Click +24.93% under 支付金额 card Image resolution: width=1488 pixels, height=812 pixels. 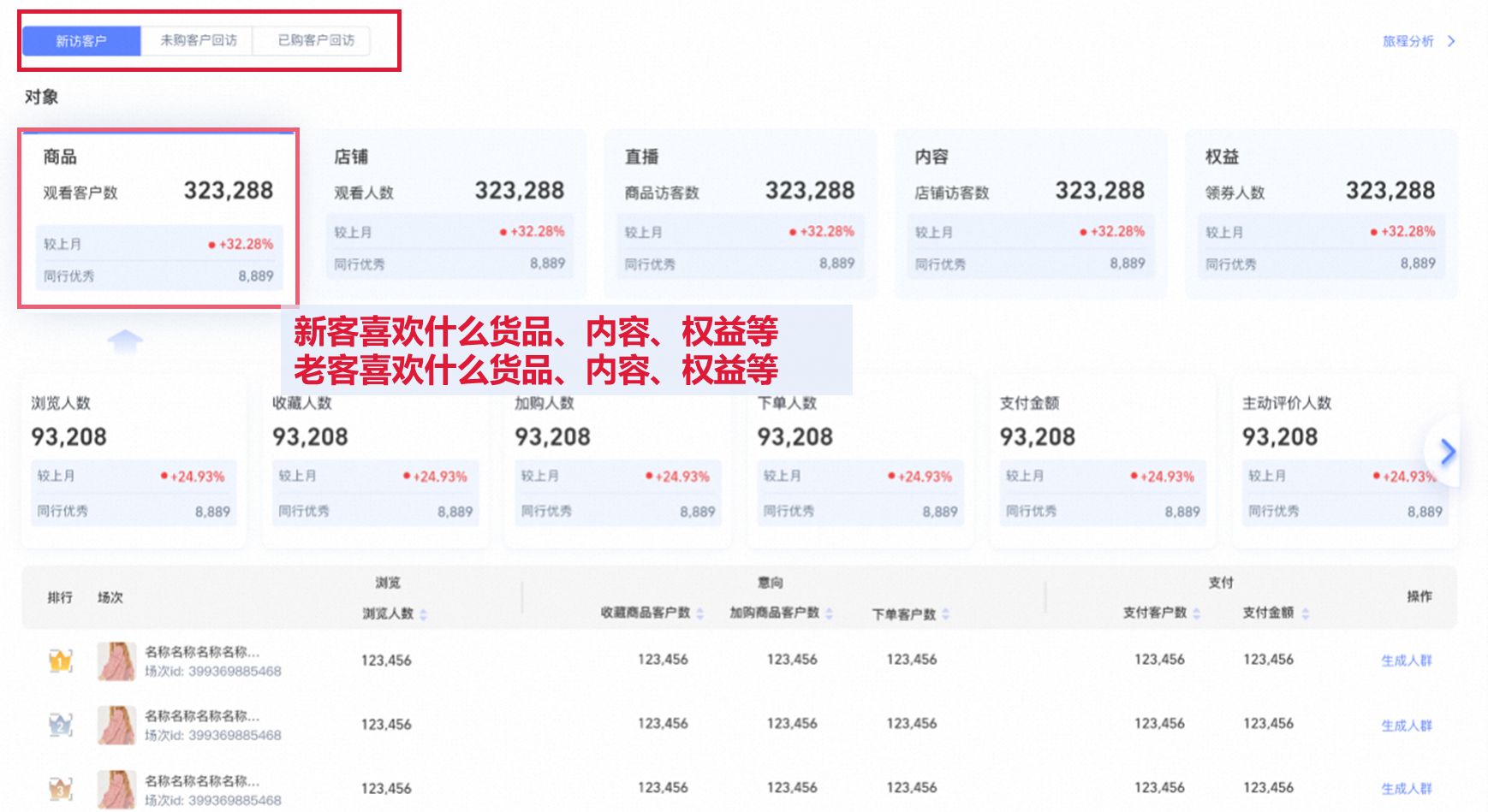coord(1162,477)
